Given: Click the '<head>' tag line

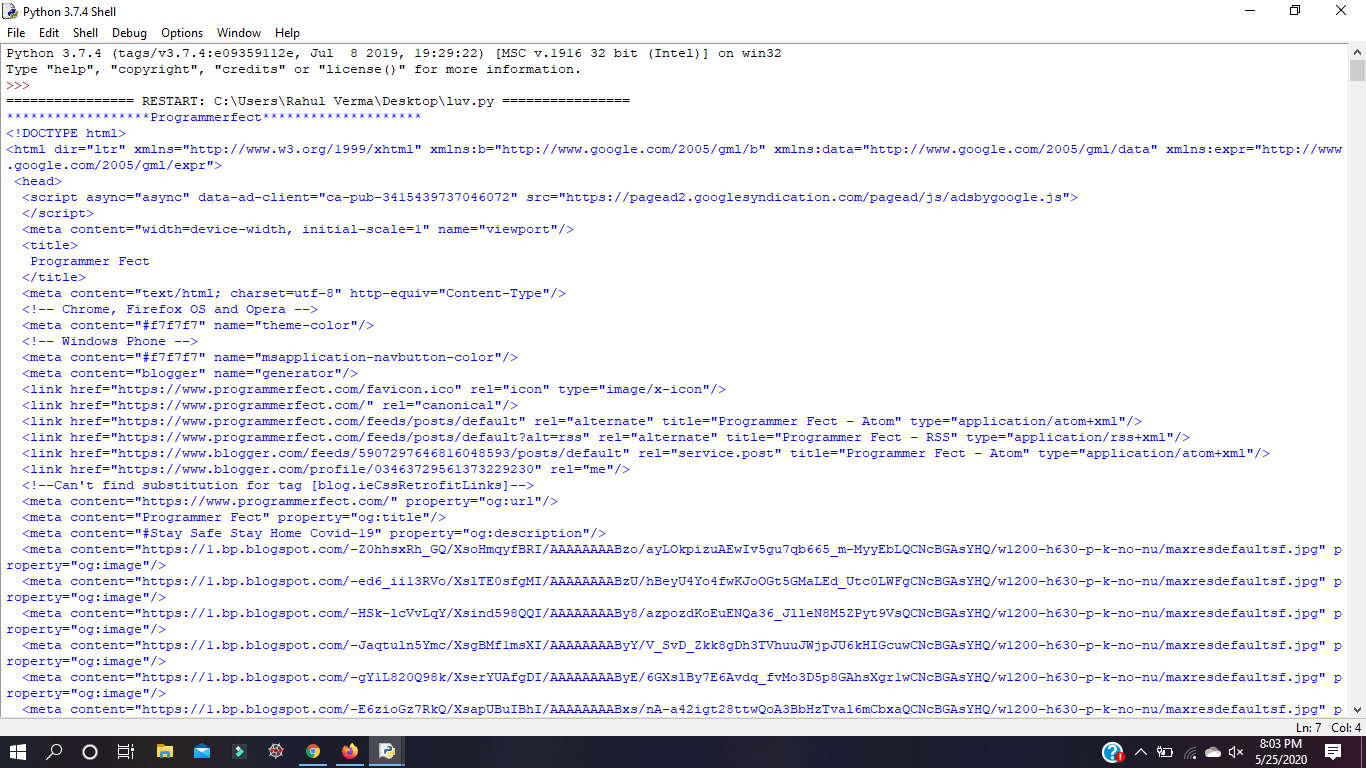Looking at the screenshot, I should tap(38, 181).
